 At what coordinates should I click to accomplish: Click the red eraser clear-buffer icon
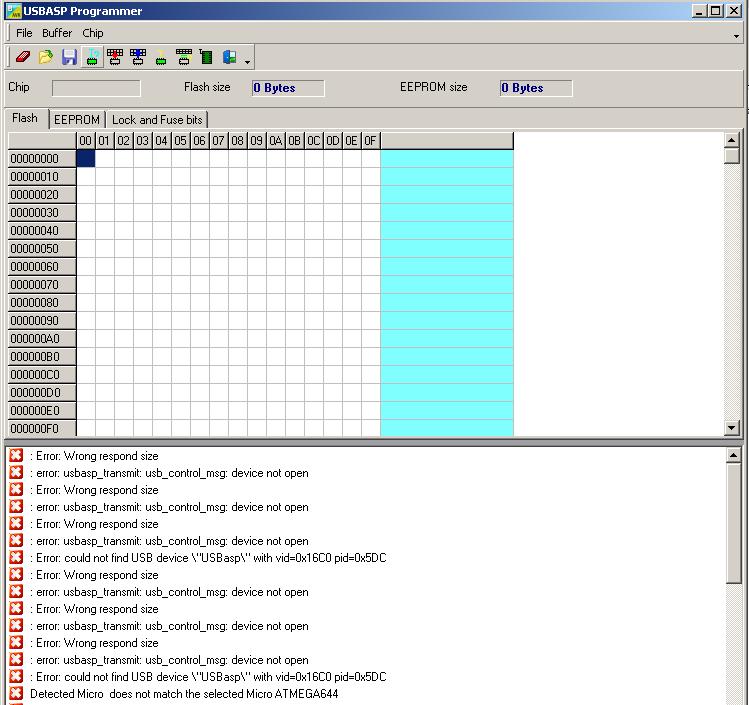pos(23,57)
